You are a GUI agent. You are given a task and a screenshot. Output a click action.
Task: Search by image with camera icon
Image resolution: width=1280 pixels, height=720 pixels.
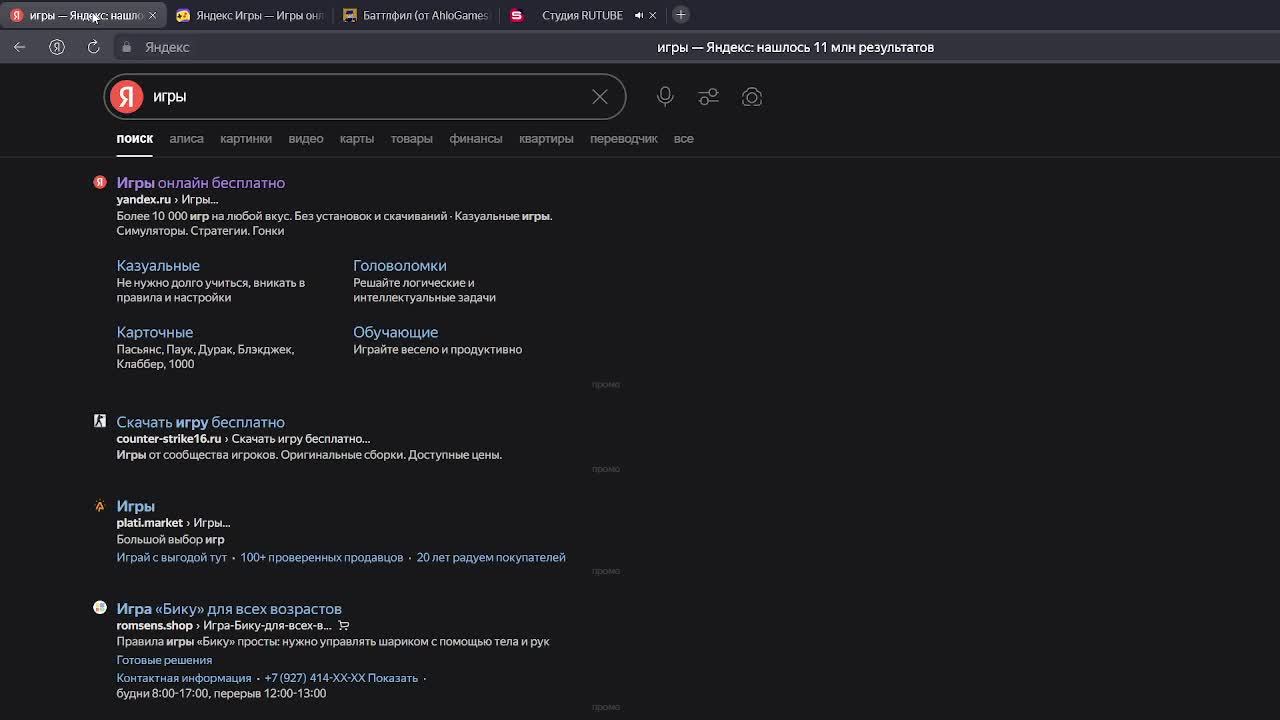752,97
